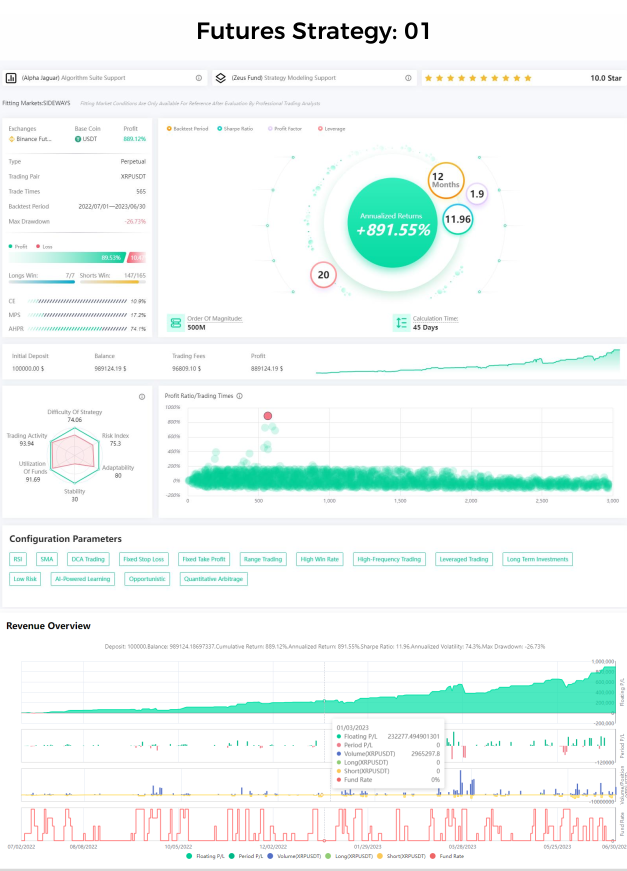Select the High-Frequency Trading tag

point(389,559)
